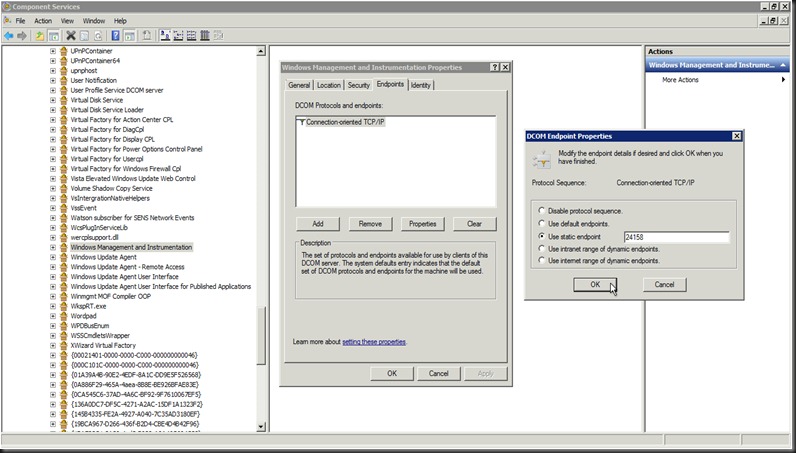Click the Add endpoint button

318,224
